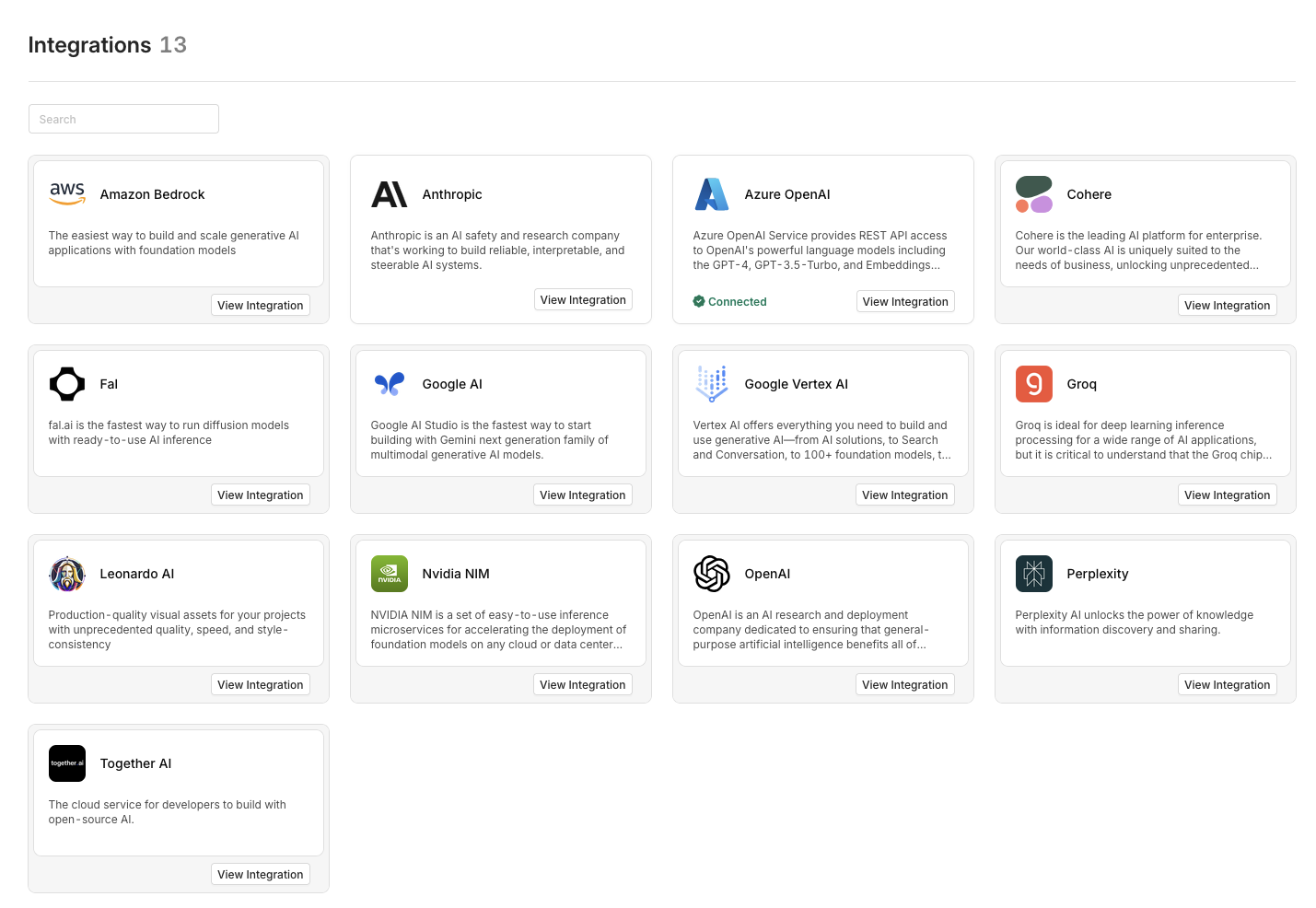View the Together AI integration

pos(261,875)
